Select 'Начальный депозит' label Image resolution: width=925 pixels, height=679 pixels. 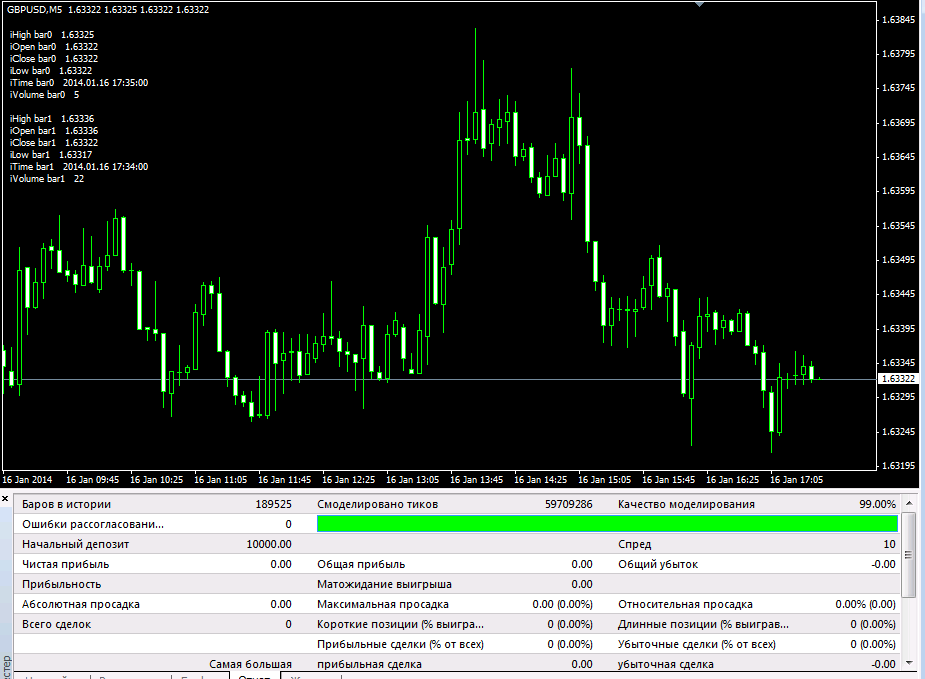point(76,544)
